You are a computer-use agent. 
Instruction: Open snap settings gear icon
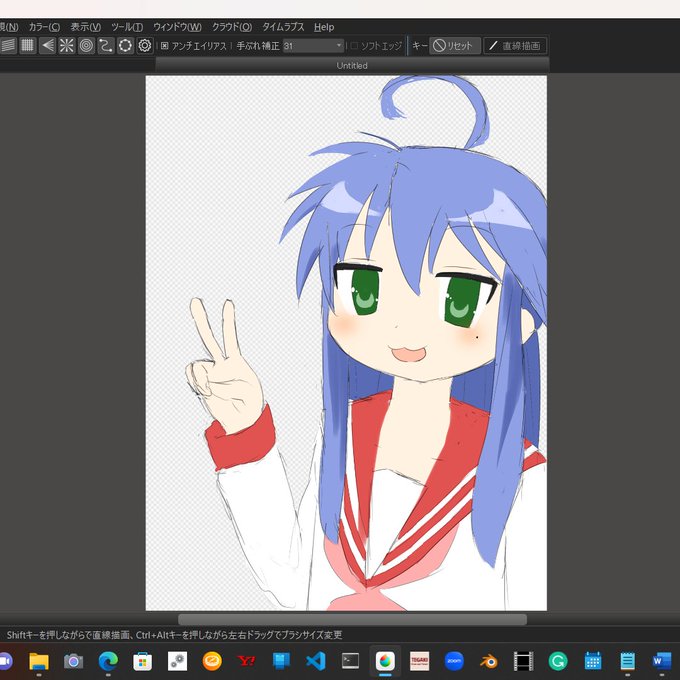145,46
